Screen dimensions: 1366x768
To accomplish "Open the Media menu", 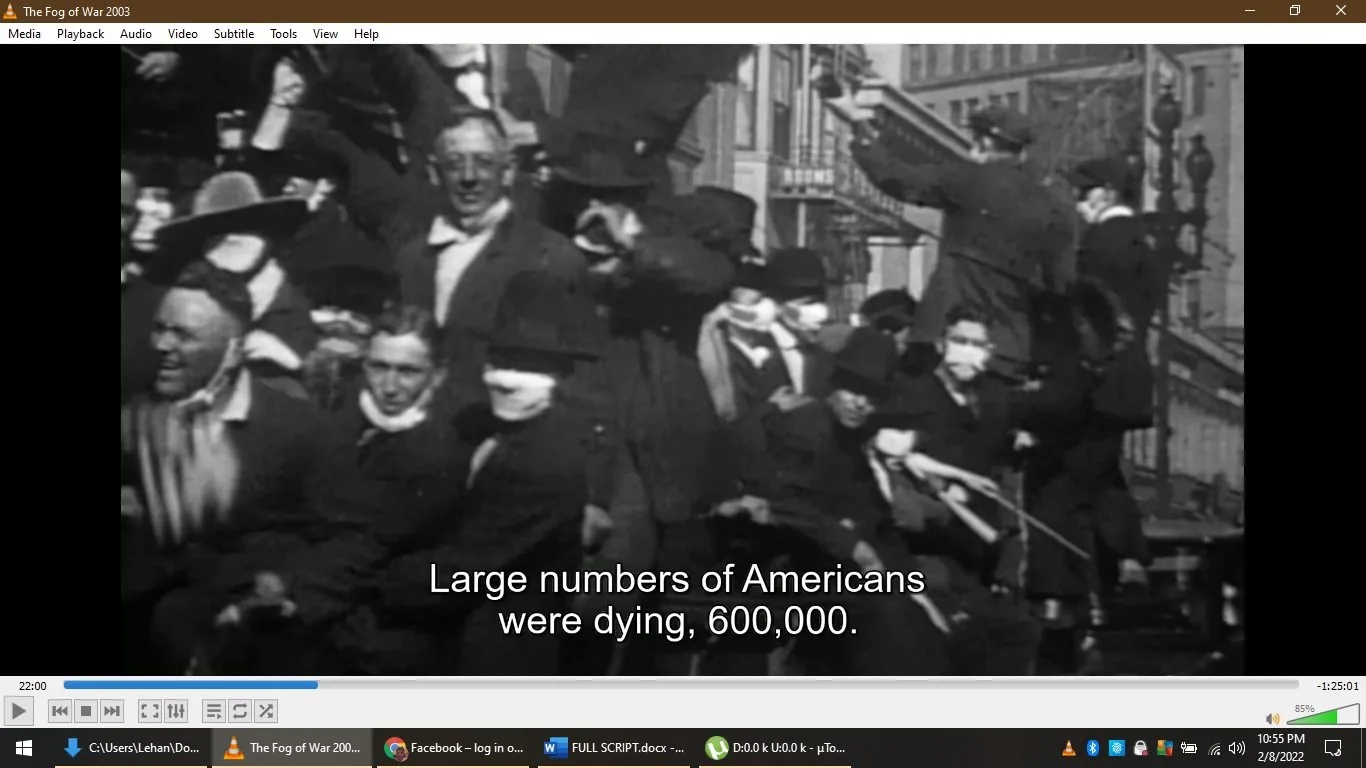I will [24, 34].
